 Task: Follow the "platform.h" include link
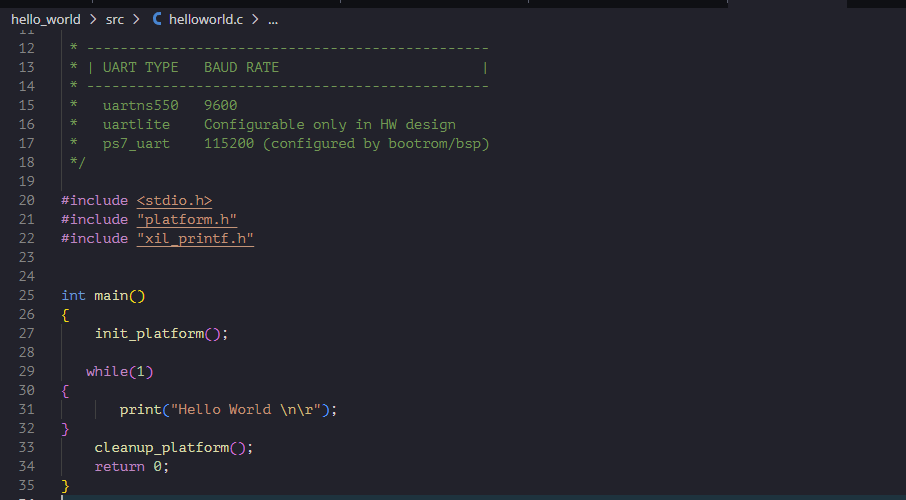[186, 219]
